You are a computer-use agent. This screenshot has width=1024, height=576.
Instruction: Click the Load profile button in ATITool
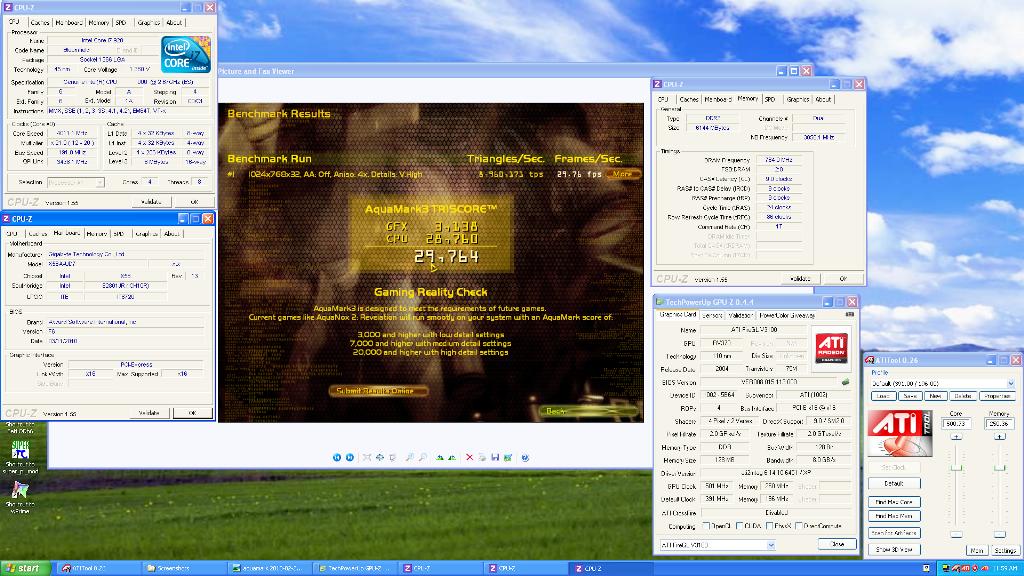click(x=884, y=396)
